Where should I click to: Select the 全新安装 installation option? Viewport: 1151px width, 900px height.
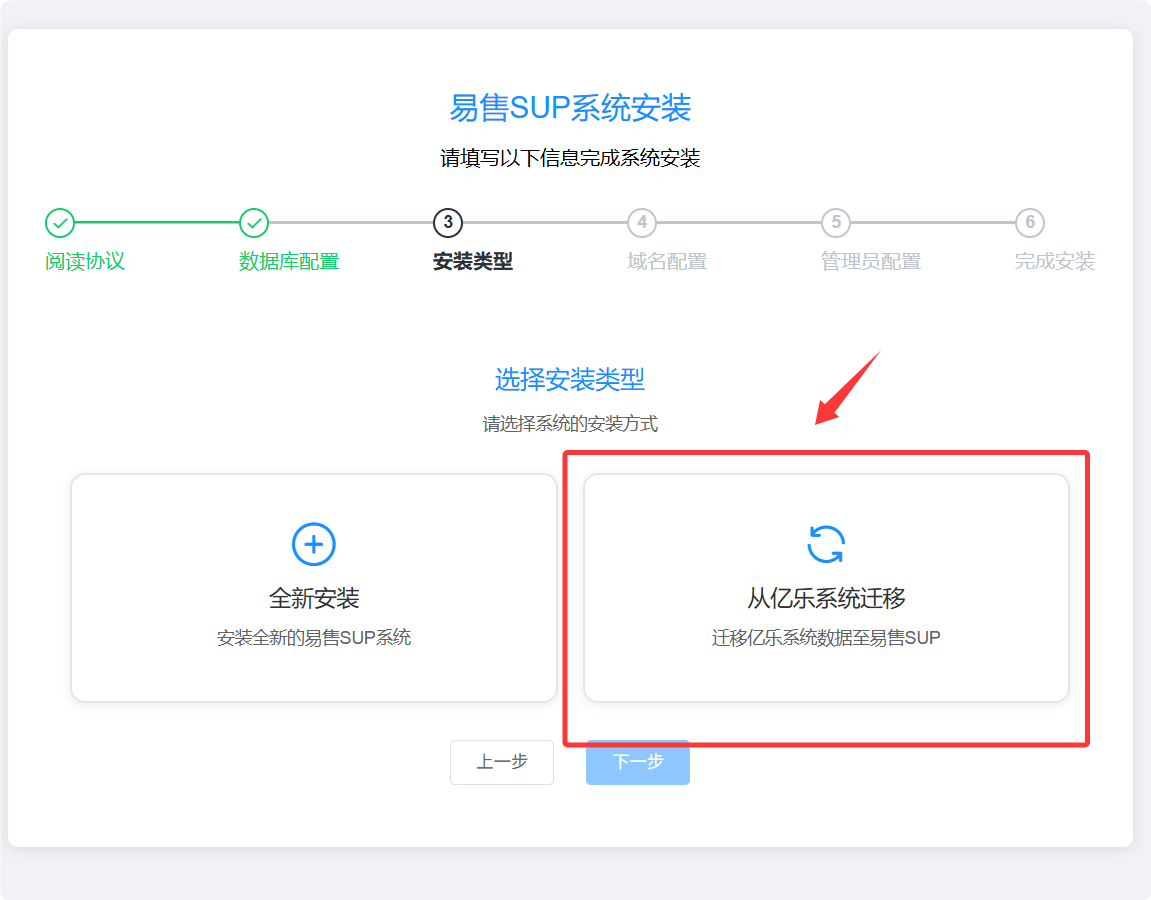[313, 588]
